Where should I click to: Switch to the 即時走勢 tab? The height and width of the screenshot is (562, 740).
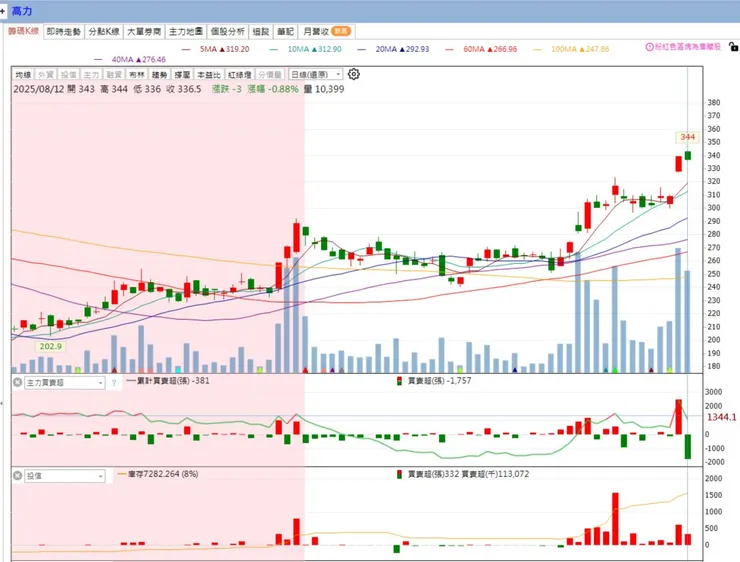[64, 32]
